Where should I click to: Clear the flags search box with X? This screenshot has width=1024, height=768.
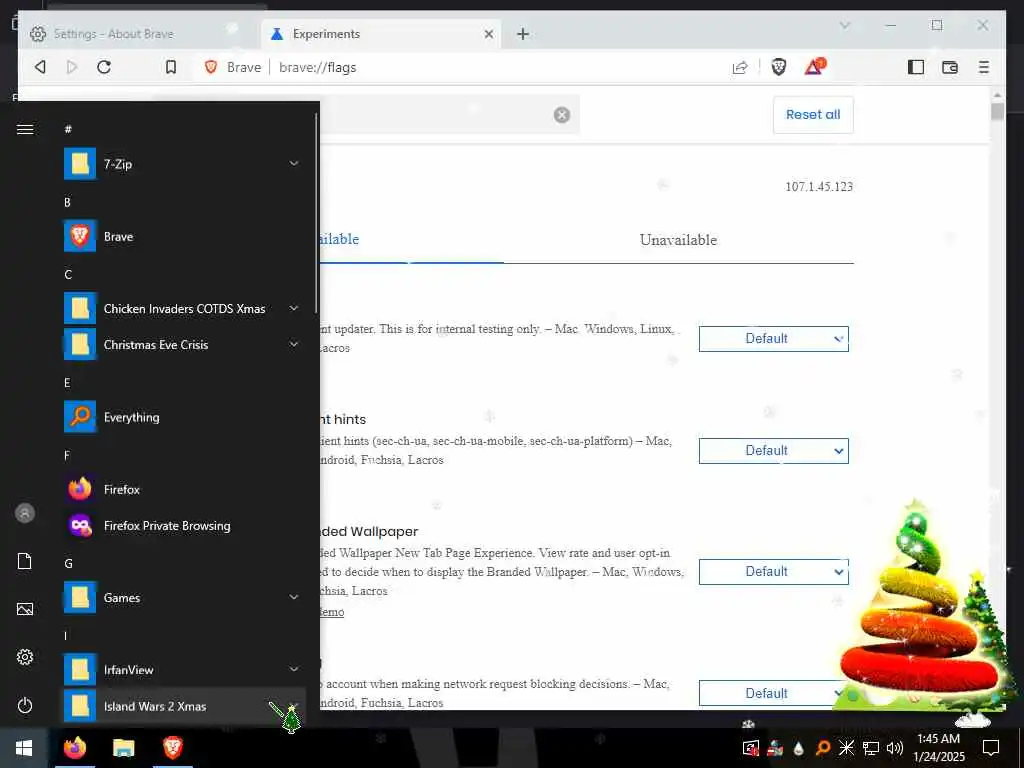point(562,115)
